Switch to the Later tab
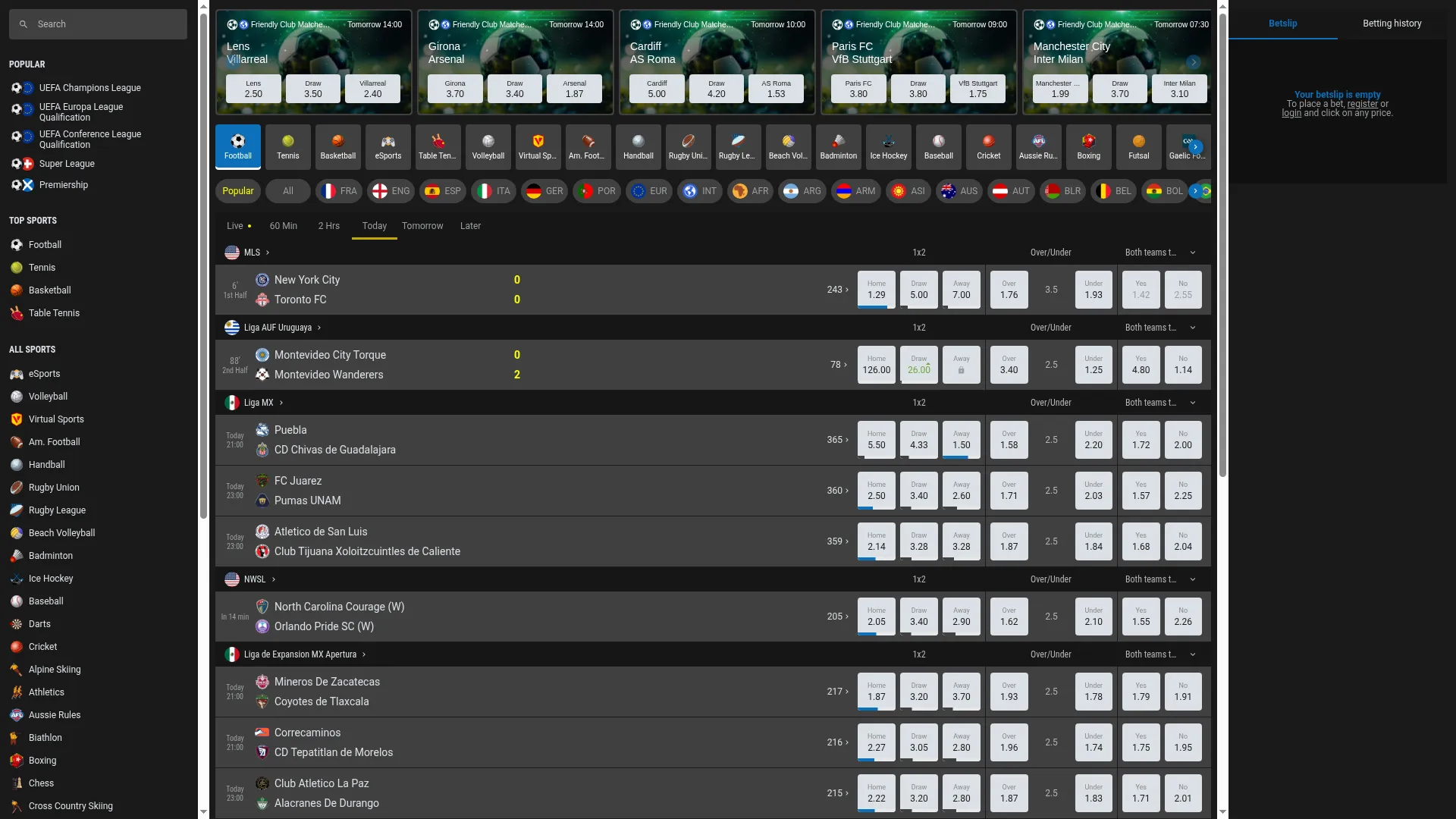Image resolution: width=1456 pixels, height=819 pixels. pyautogui.click(x=470, y=226)
